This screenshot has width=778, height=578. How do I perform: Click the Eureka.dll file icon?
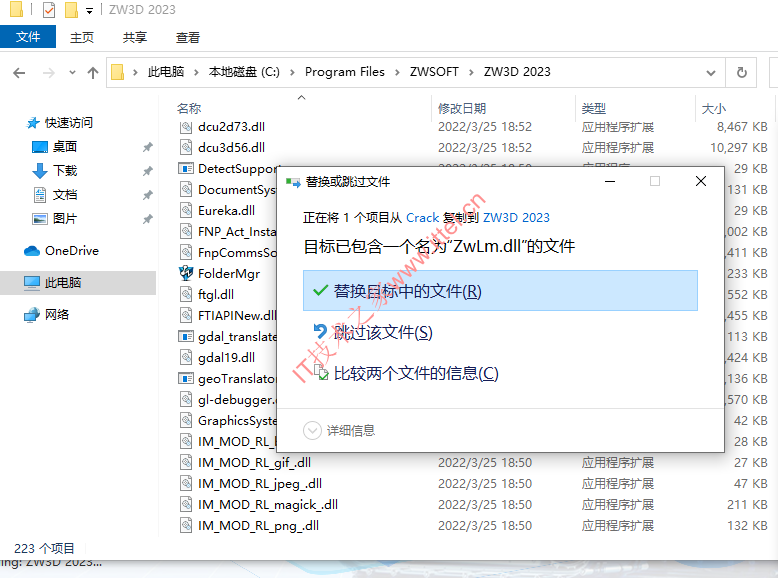pyautogui.click(x=186, y=210)
